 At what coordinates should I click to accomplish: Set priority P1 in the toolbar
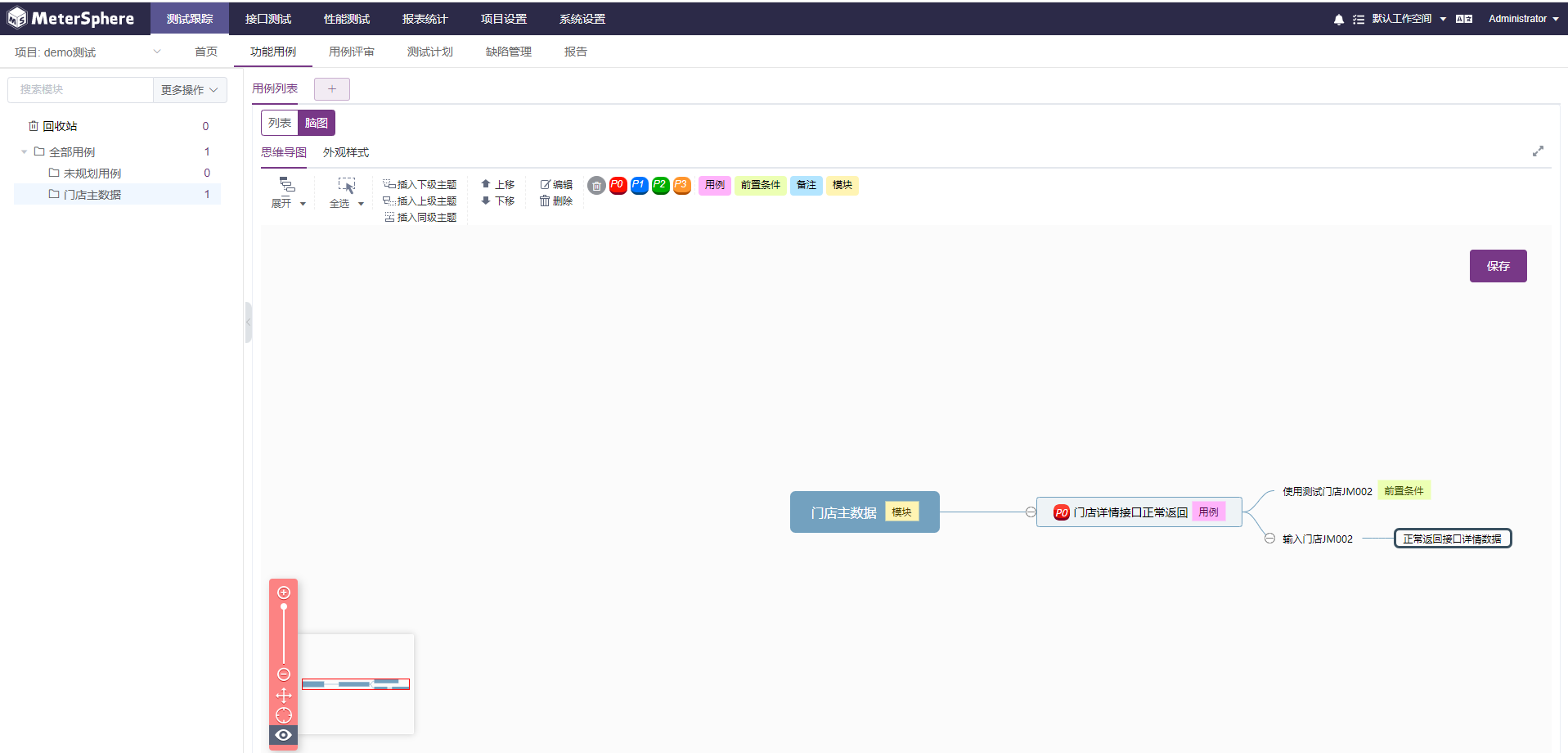[639, 185]
